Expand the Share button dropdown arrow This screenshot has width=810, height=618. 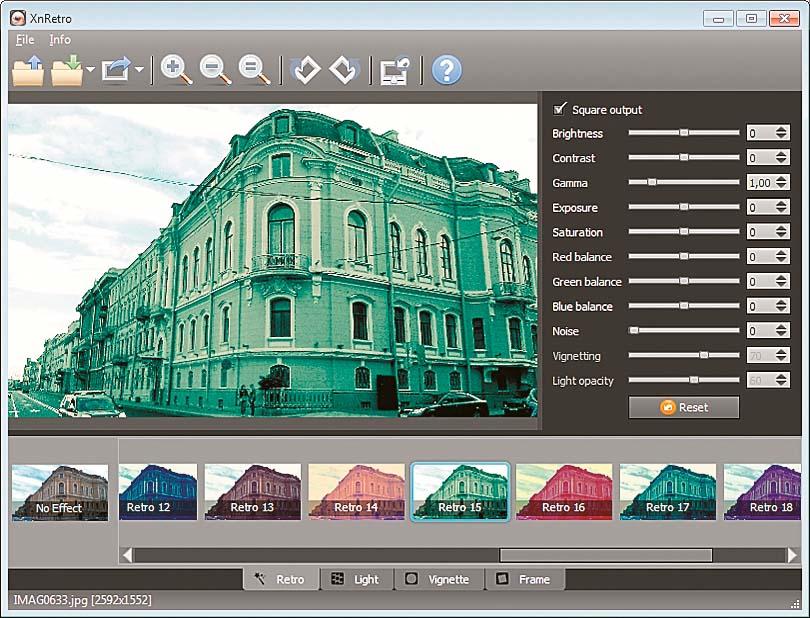[x=139, y=71]
